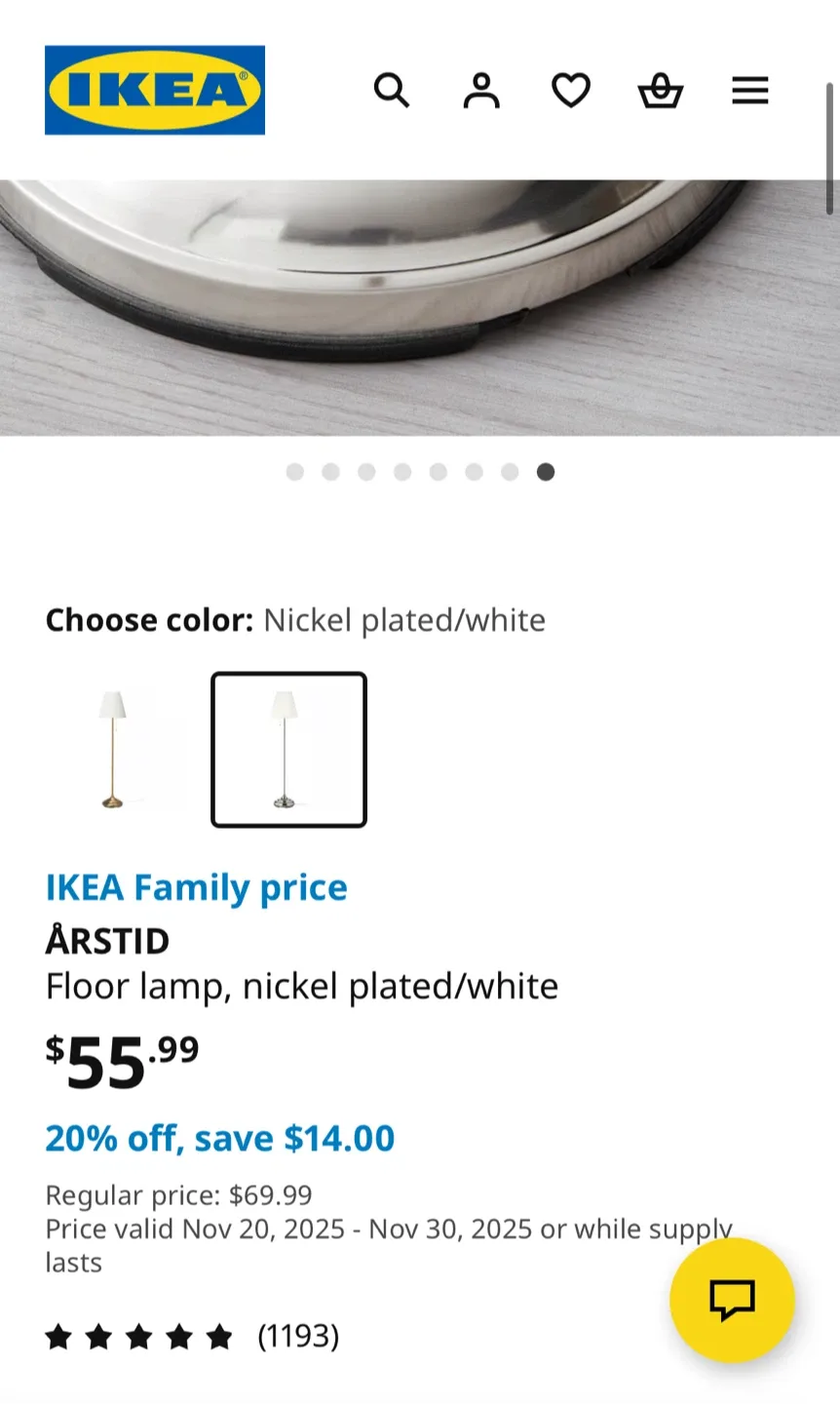Select the fourth carousel navigation dot

coord(402,472)
